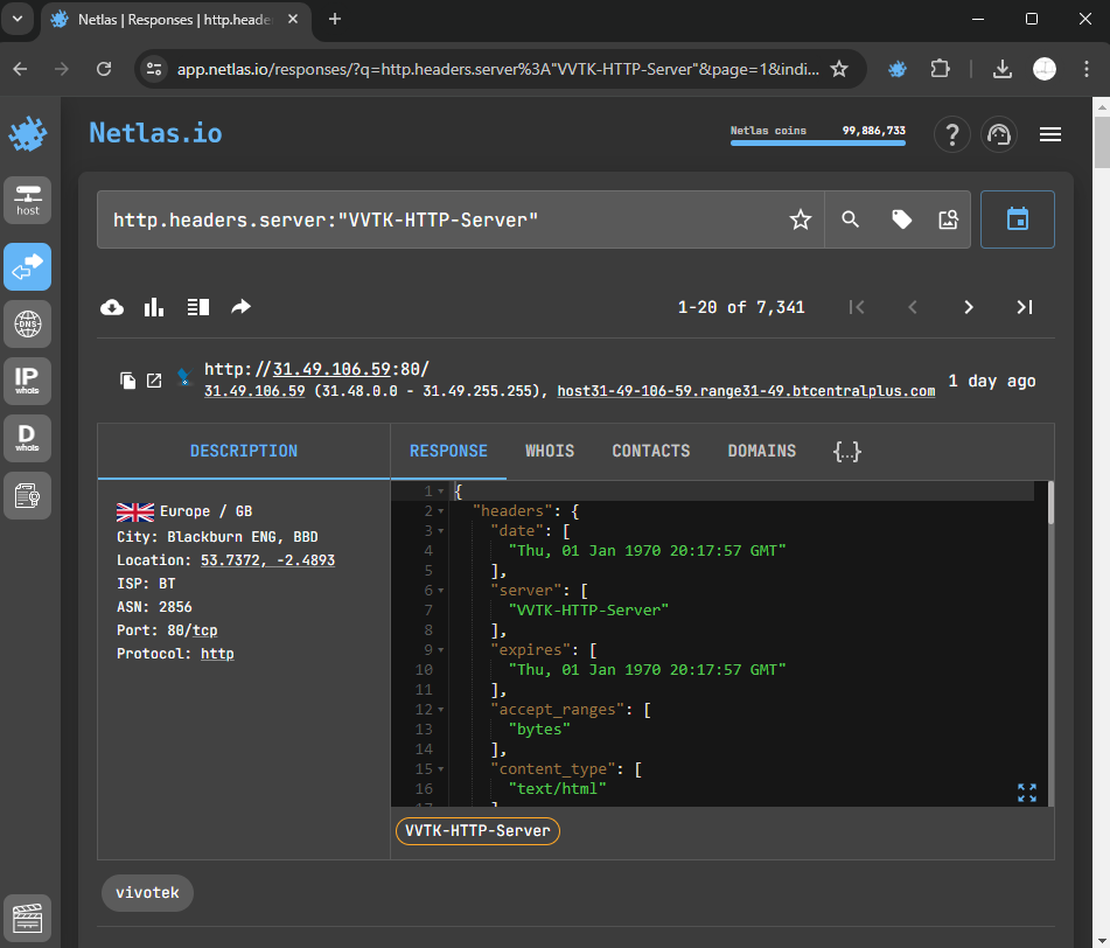Open the calendar date picker button

click(1017, 220)
